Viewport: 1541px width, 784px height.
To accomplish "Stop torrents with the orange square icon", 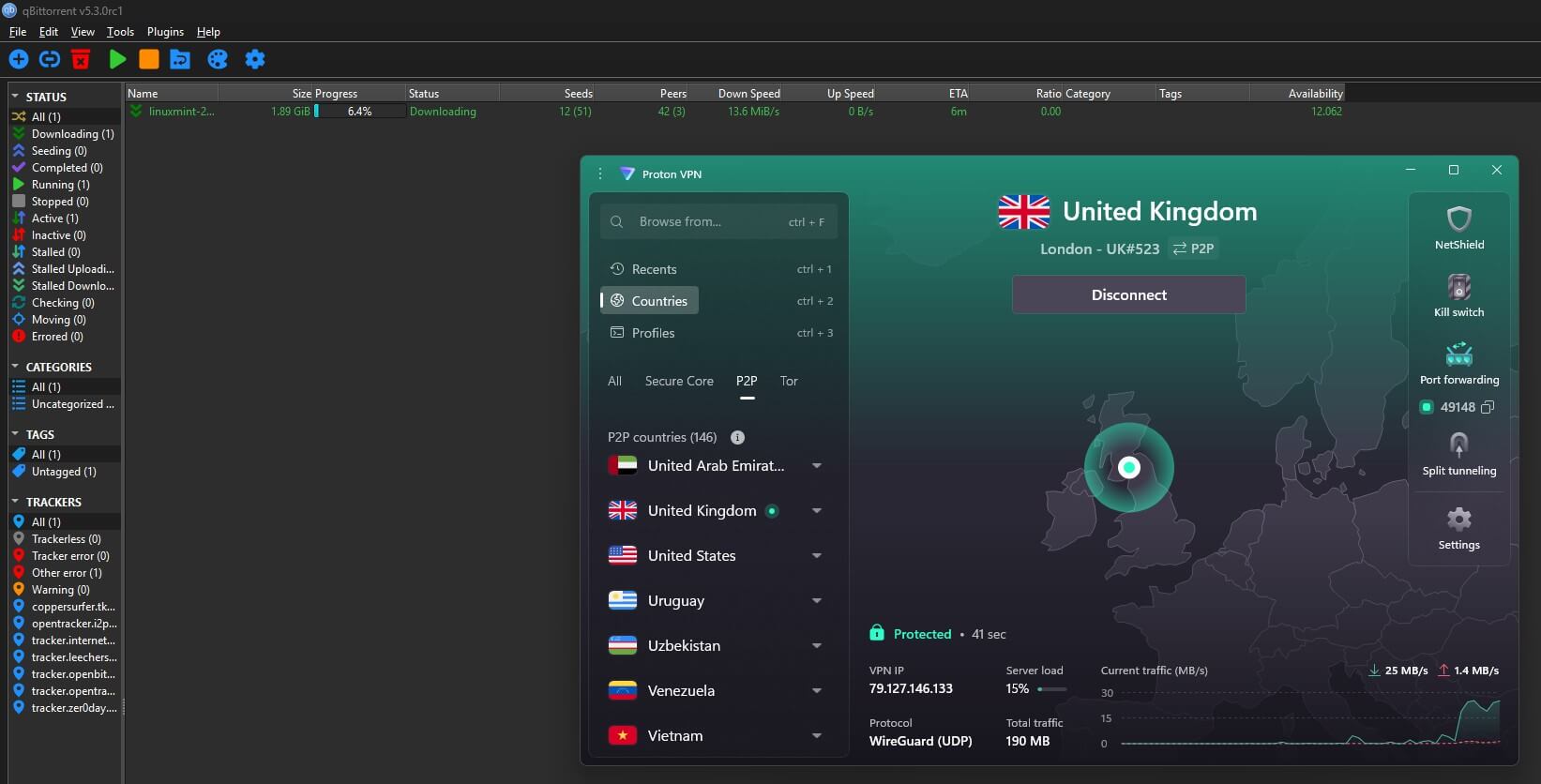I will (x=148, y=60).
